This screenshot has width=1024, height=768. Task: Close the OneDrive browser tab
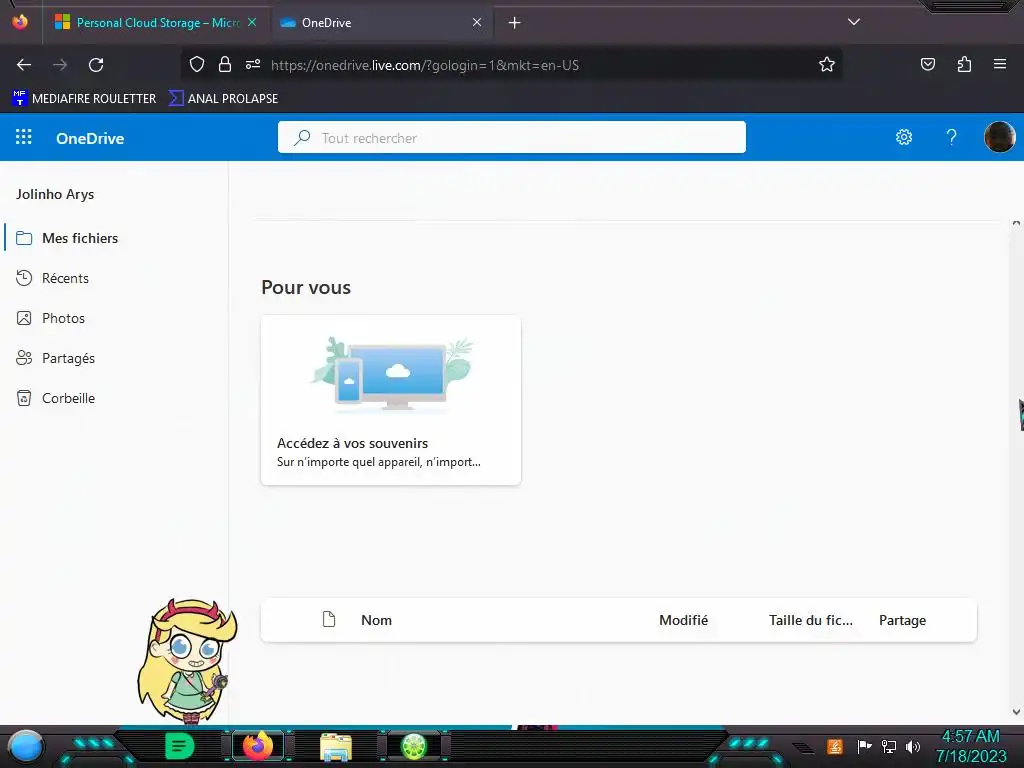[477, 22]
